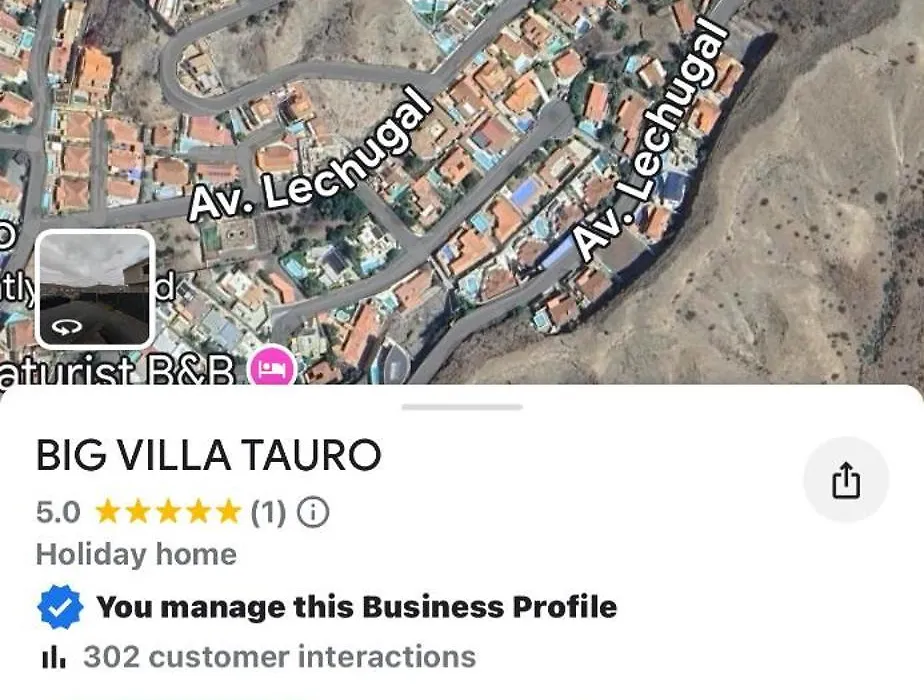This screenshot has height=700, width=924.
Task: Tap the Naturist B&B map label
Action: pyautogui.click(x=118, y=371)
